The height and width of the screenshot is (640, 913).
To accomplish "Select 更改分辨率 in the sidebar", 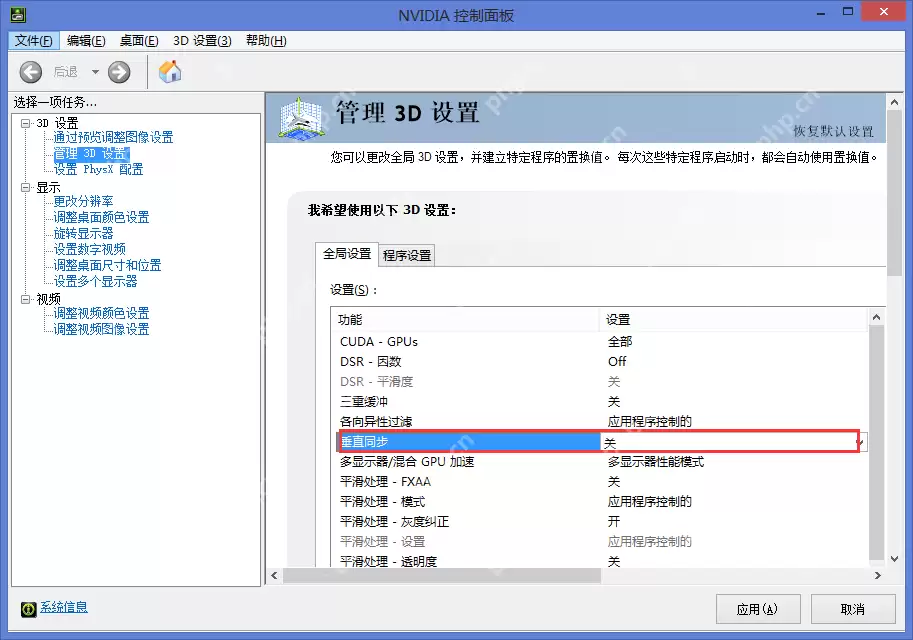I will 86,202.
